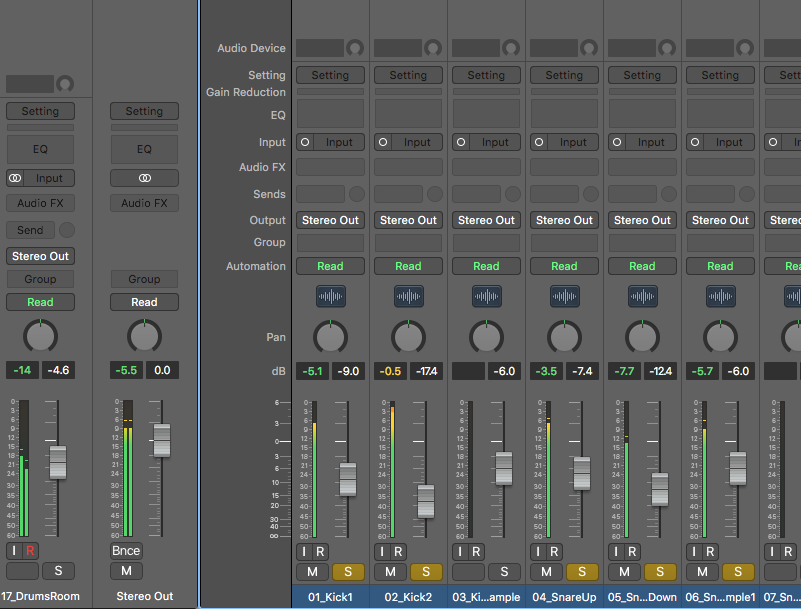Click EQ thumbnail on Stereo Out strip

tap(145, 149)
